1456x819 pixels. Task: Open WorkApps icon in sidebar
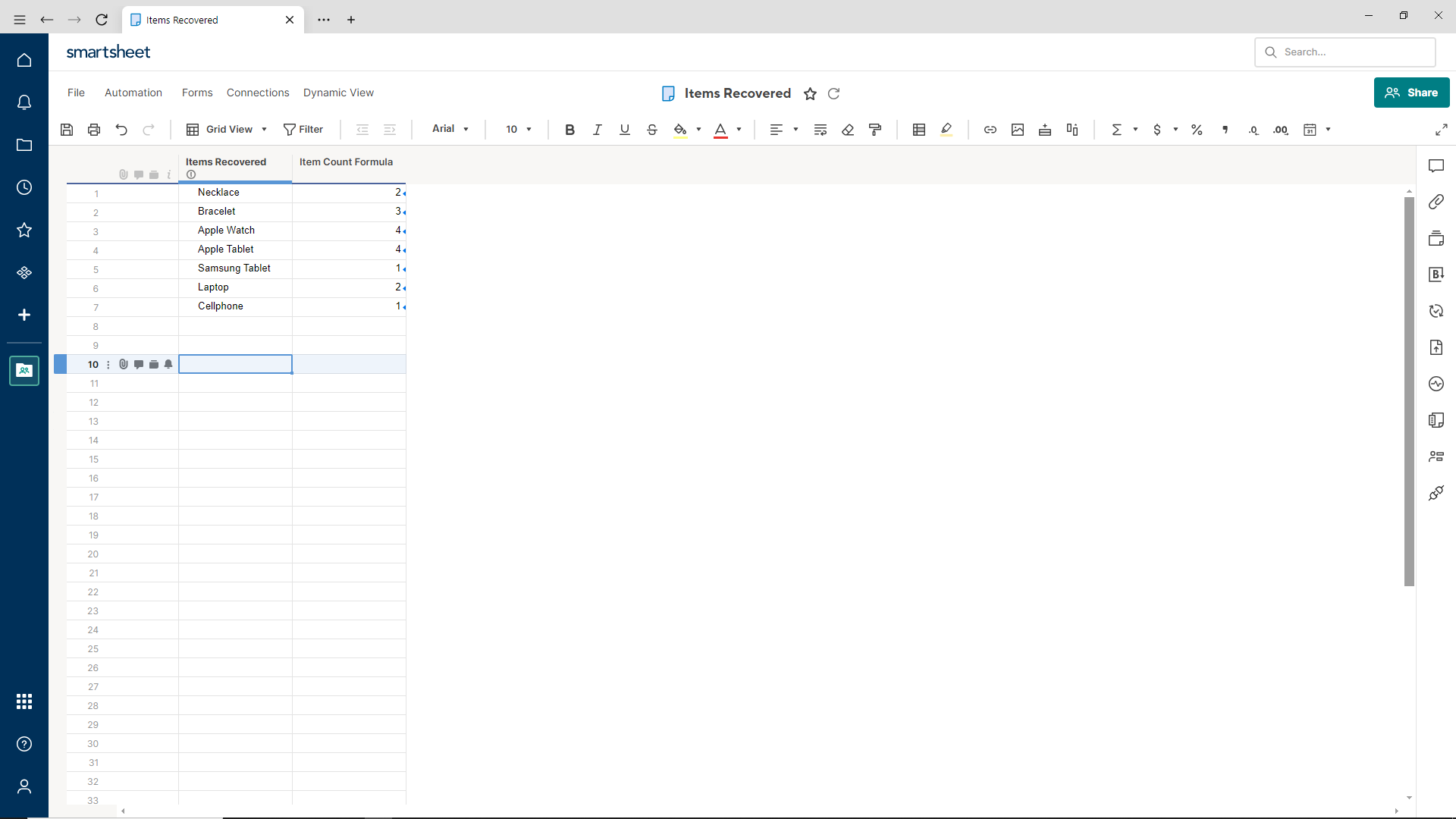coord(24,272)
